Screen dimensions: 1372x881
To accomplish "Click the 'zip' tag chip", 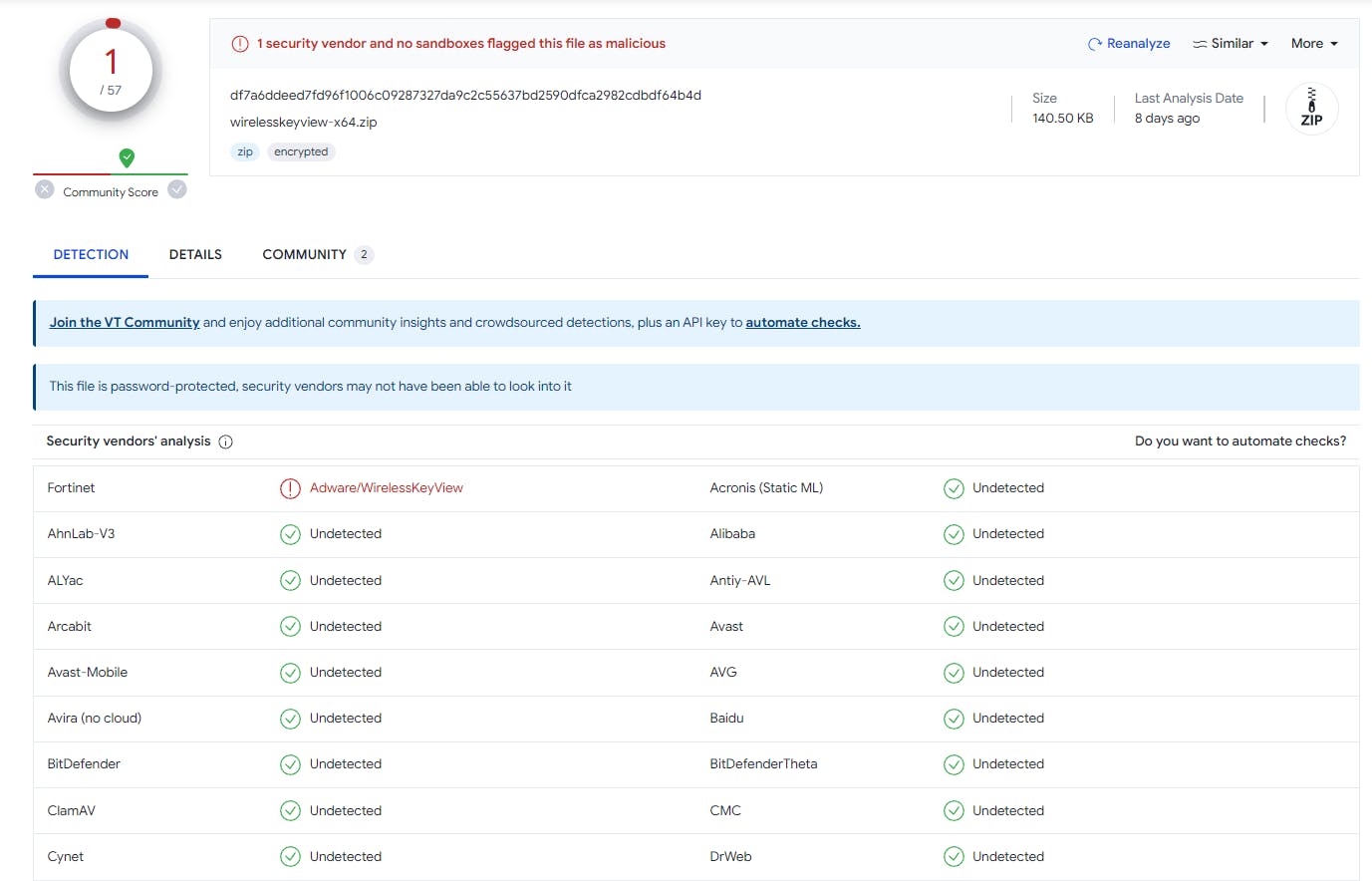I will point(245,152).
